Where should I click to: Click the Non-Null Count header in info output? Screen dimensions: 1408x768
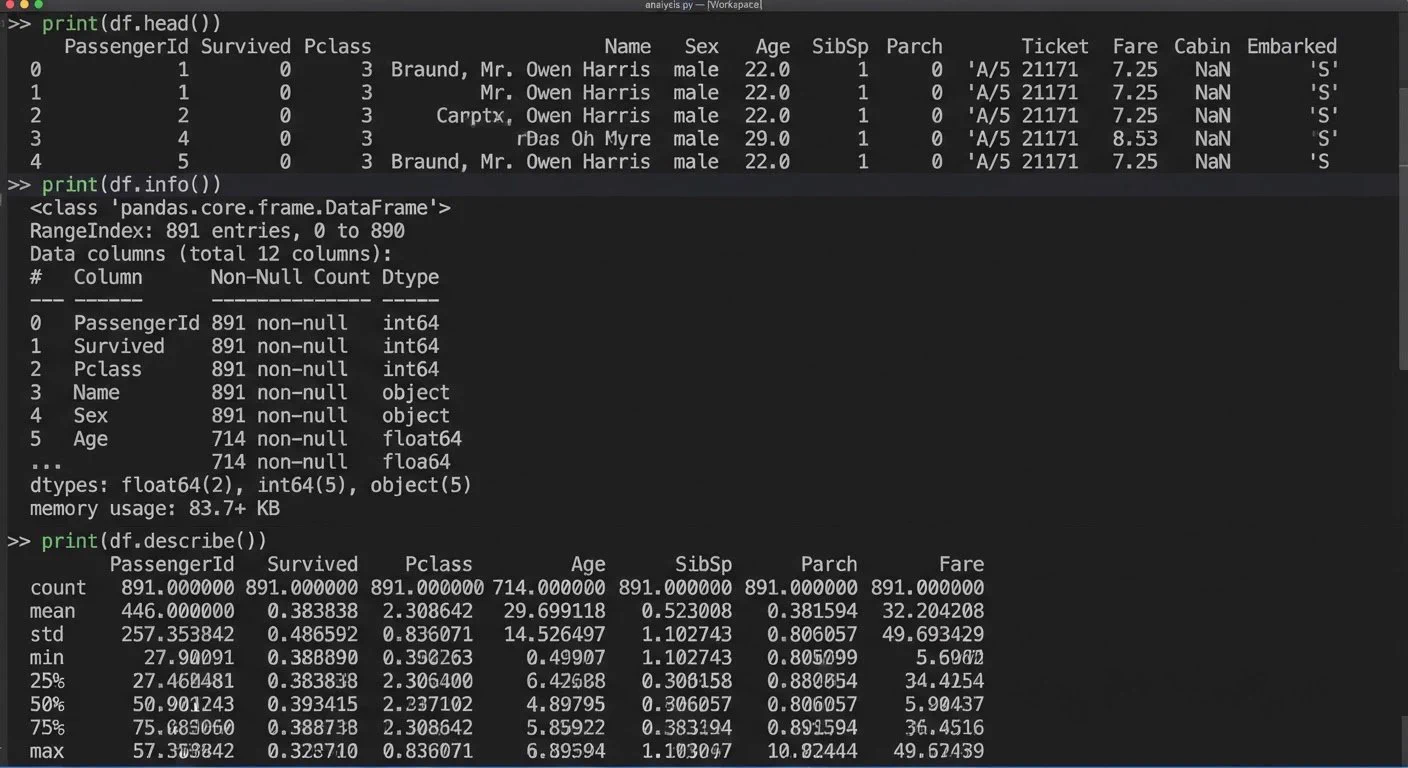(290, 277)
